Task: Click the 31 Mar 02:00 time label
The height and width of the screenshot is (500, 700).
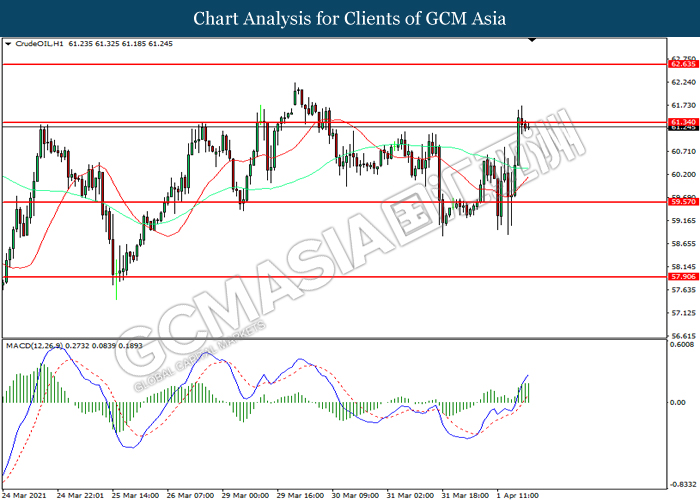Action: click(x=410, y=495)
